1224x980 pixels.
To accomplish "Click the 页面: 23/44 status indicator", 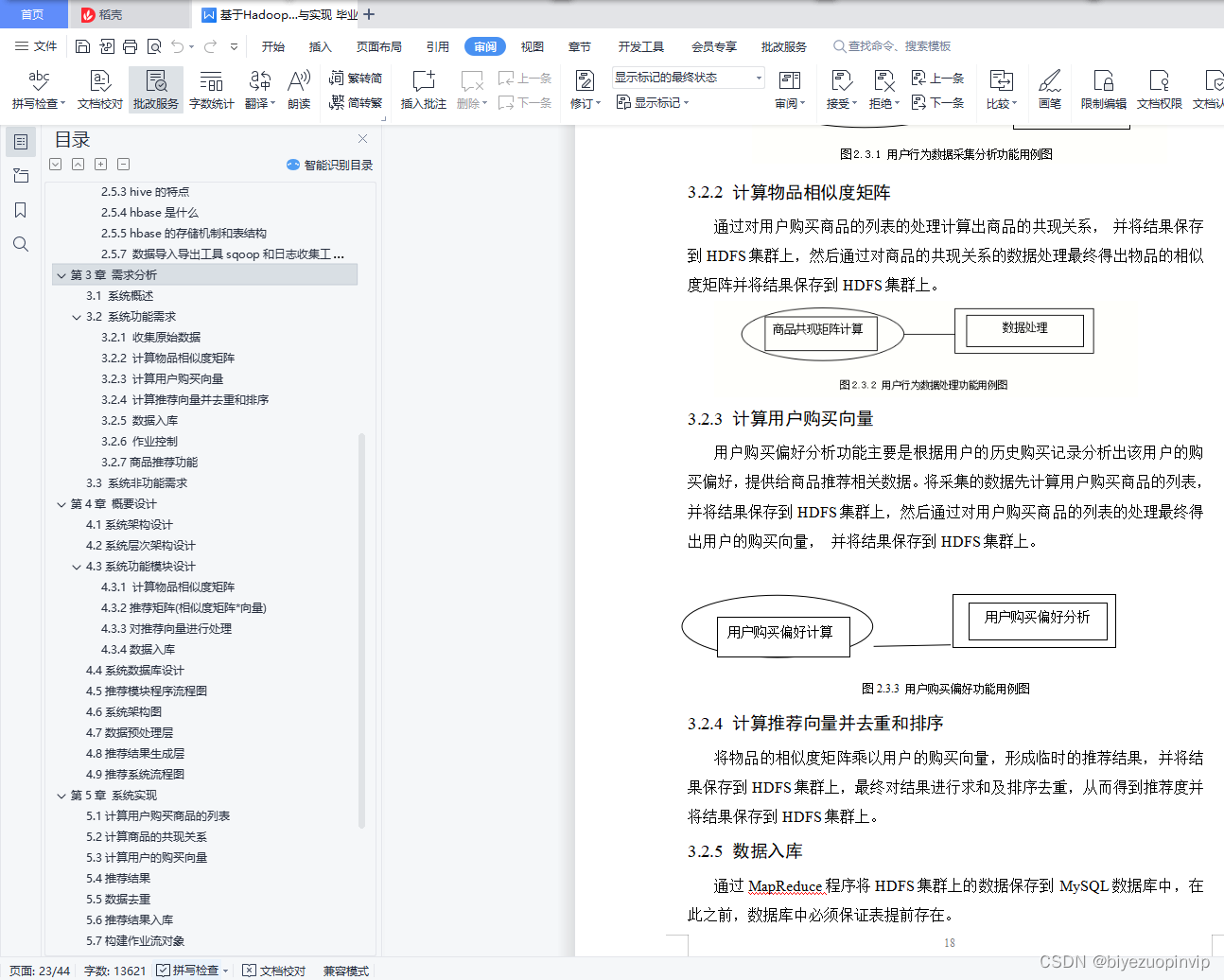I will click(40, 971).
